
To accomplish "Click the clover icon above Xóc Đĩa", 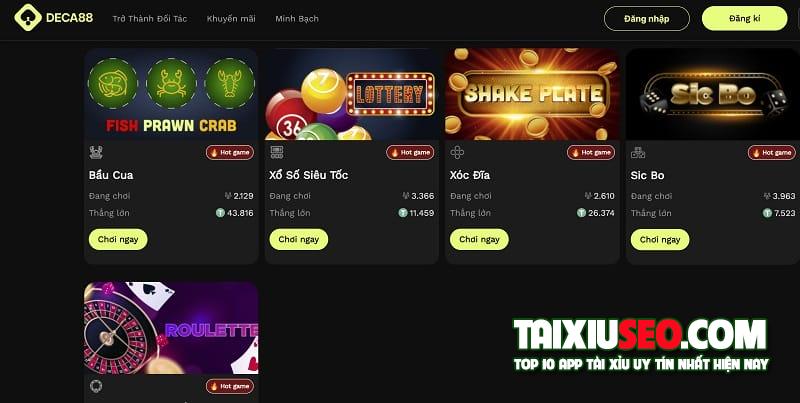I will tap(457, 152).
